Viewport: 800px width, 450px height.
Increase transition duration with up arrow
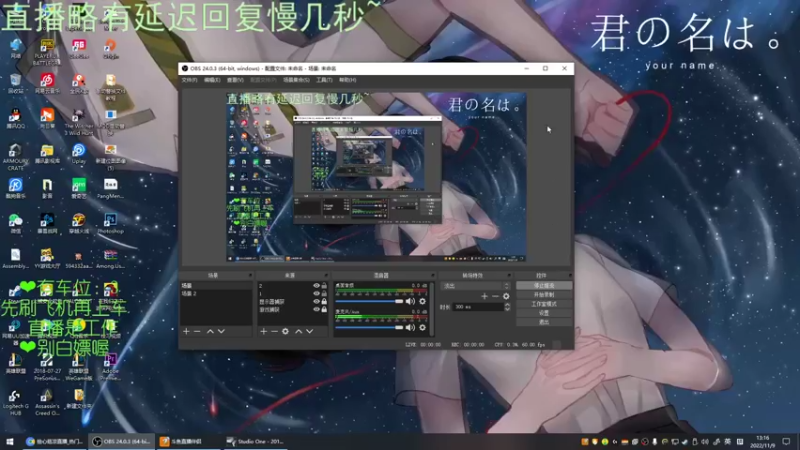507,305
